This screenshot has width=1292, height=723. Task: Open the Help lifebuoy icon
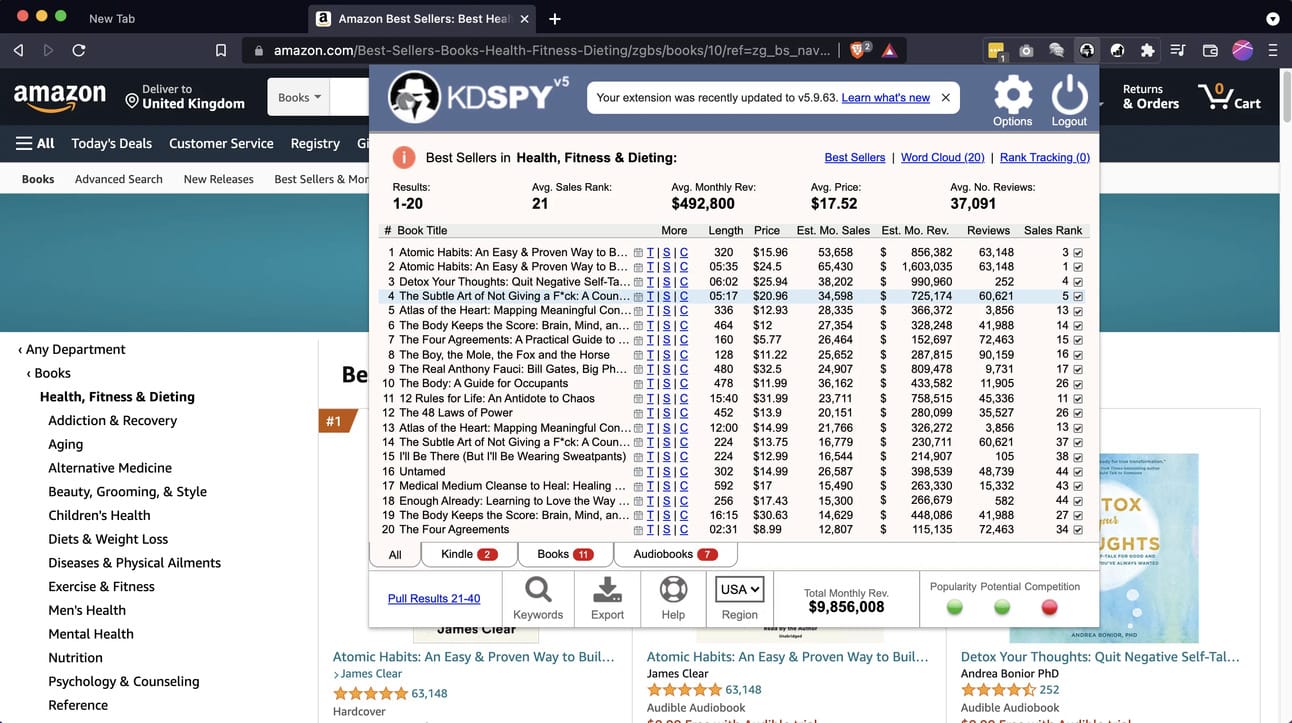tap(673, 590)
